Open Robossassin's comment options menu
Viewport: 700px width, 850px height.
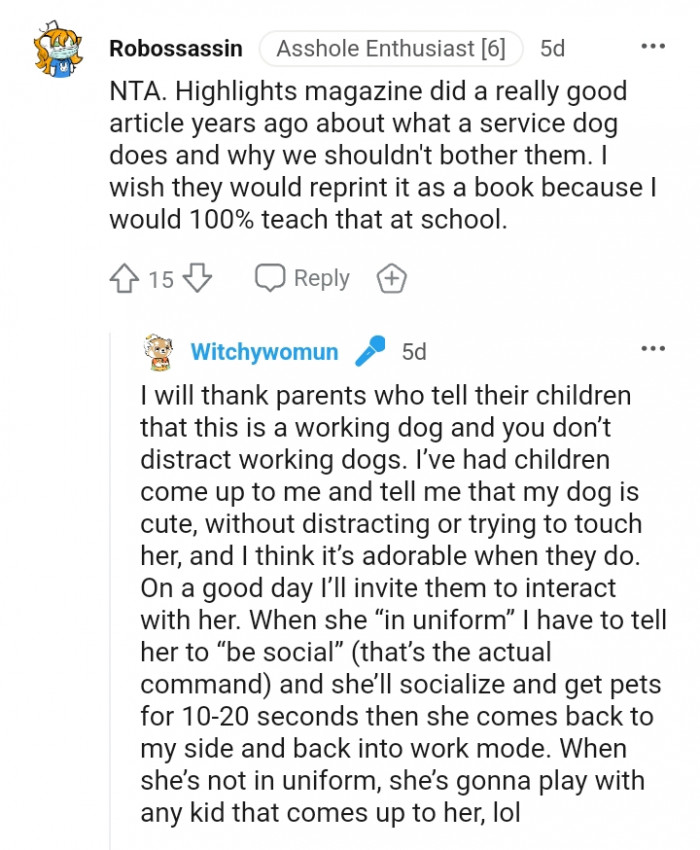click(654, 44)
